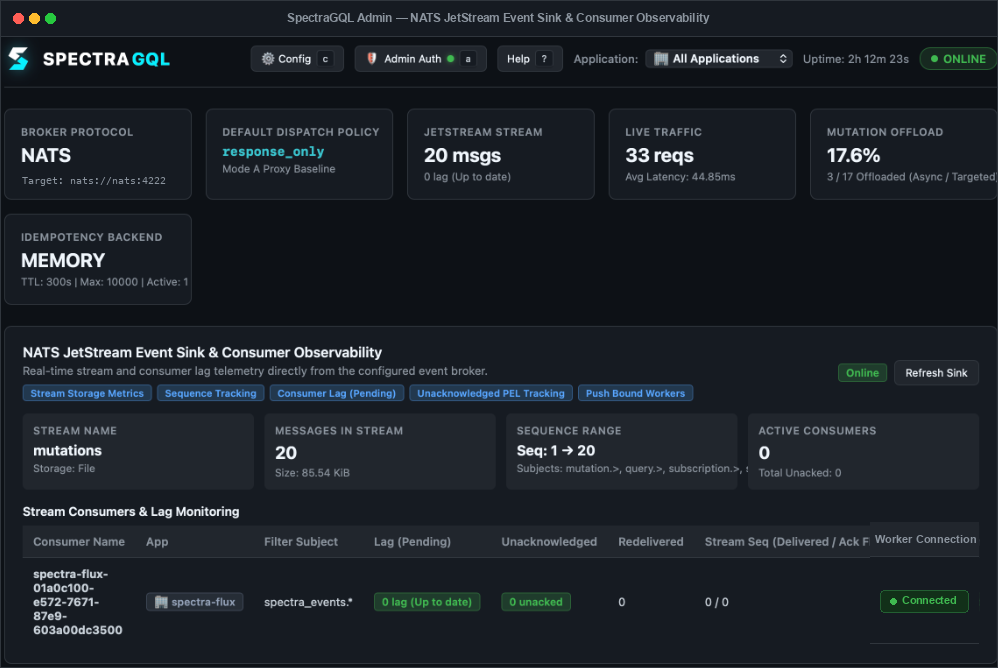This screenshot has height=668, width=998.
Task: Open the Admin Auth button
Action: click(420, 59)
